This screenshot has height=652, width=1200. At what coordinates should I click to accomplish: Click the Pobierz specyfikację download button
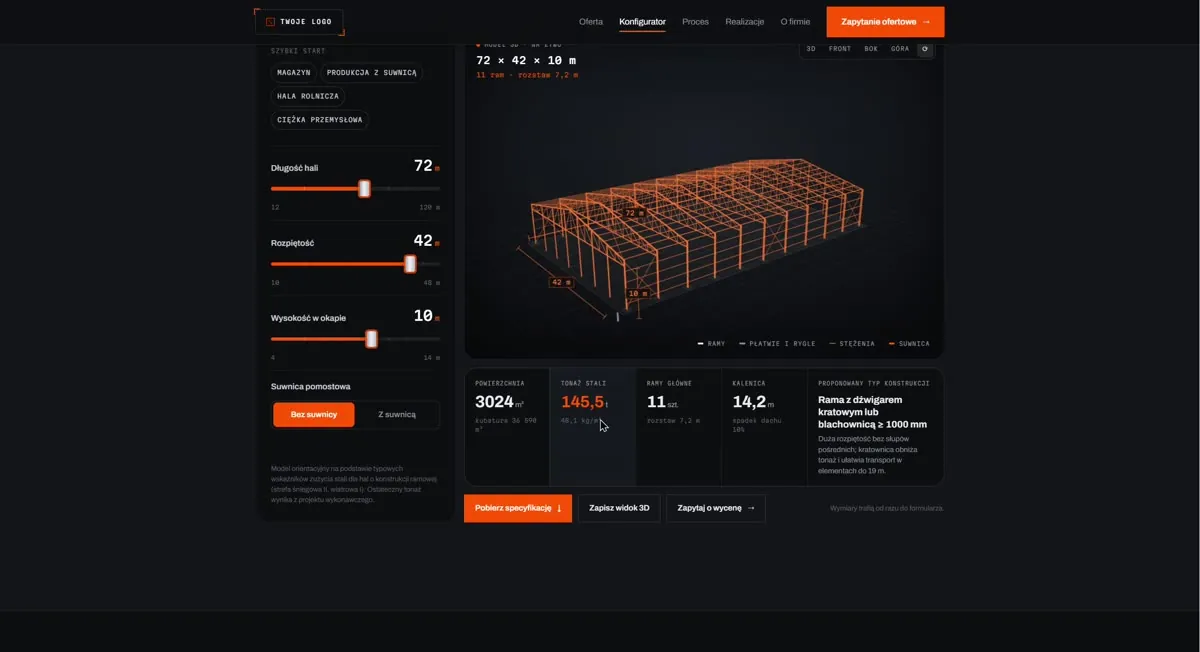[518, 508]
